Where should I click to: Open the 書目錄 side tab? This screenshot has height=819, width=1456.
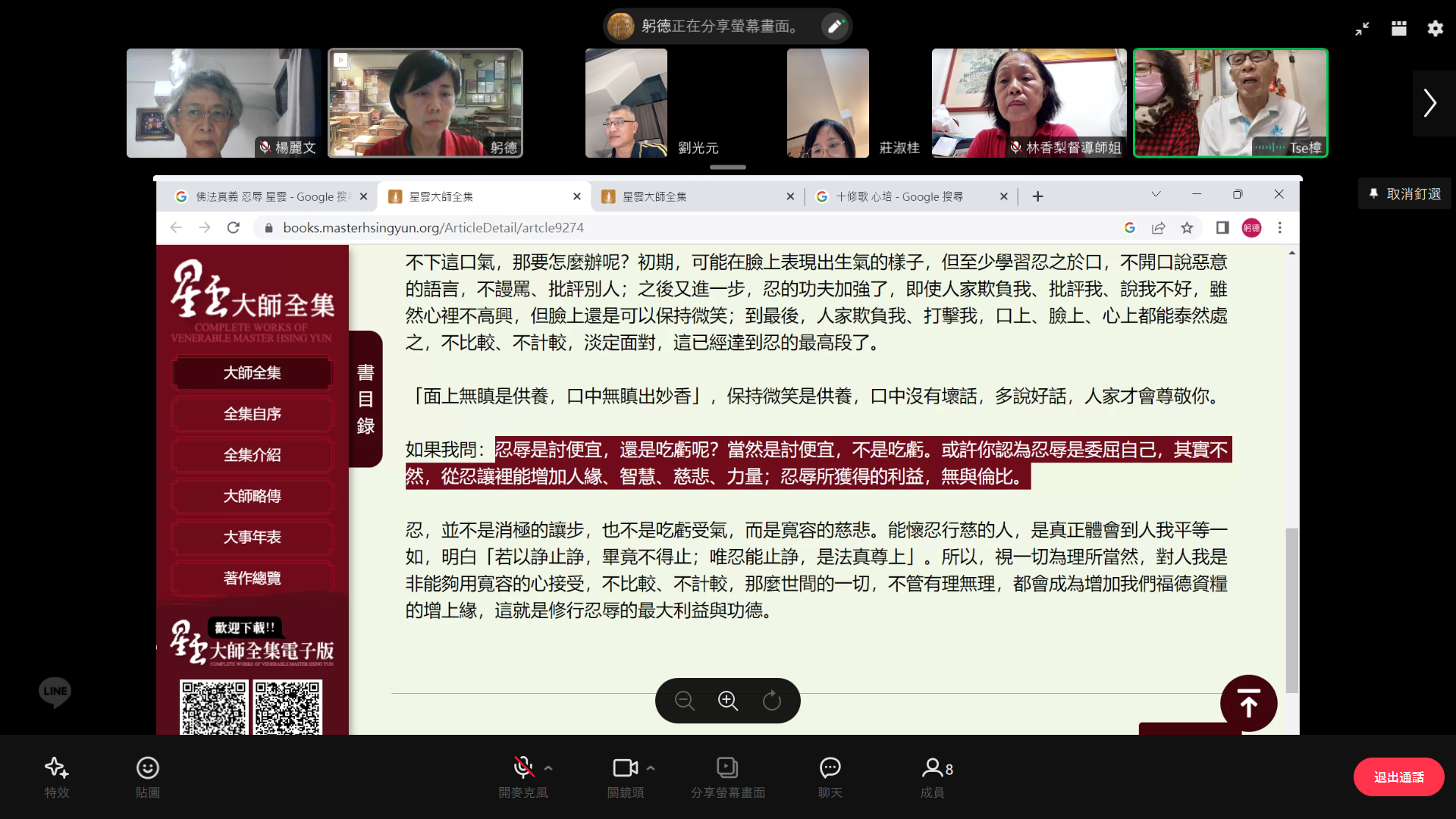pyautogui.click(x=366, y=399)
